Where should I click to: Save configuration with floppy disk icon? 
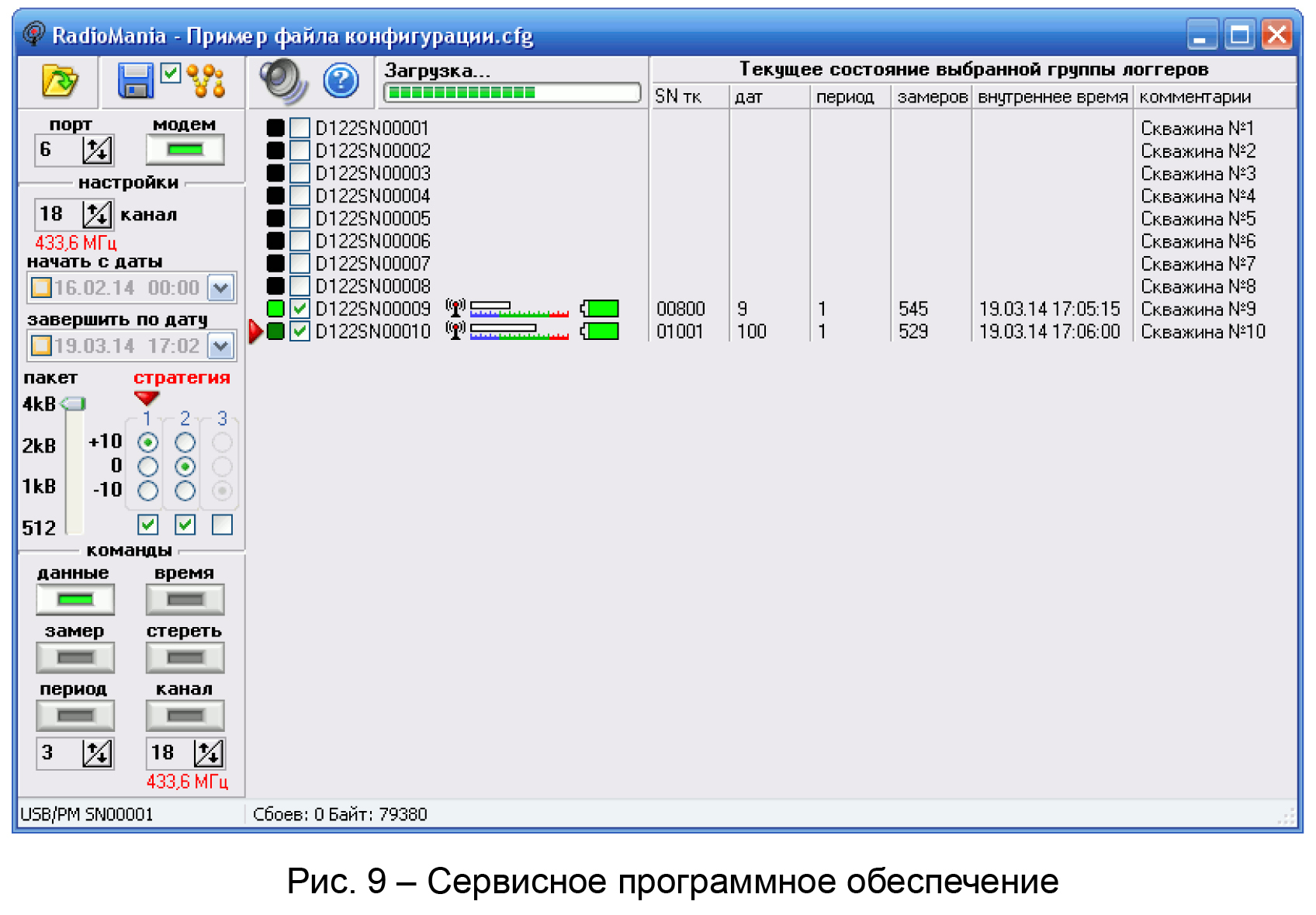click(135, 81)
